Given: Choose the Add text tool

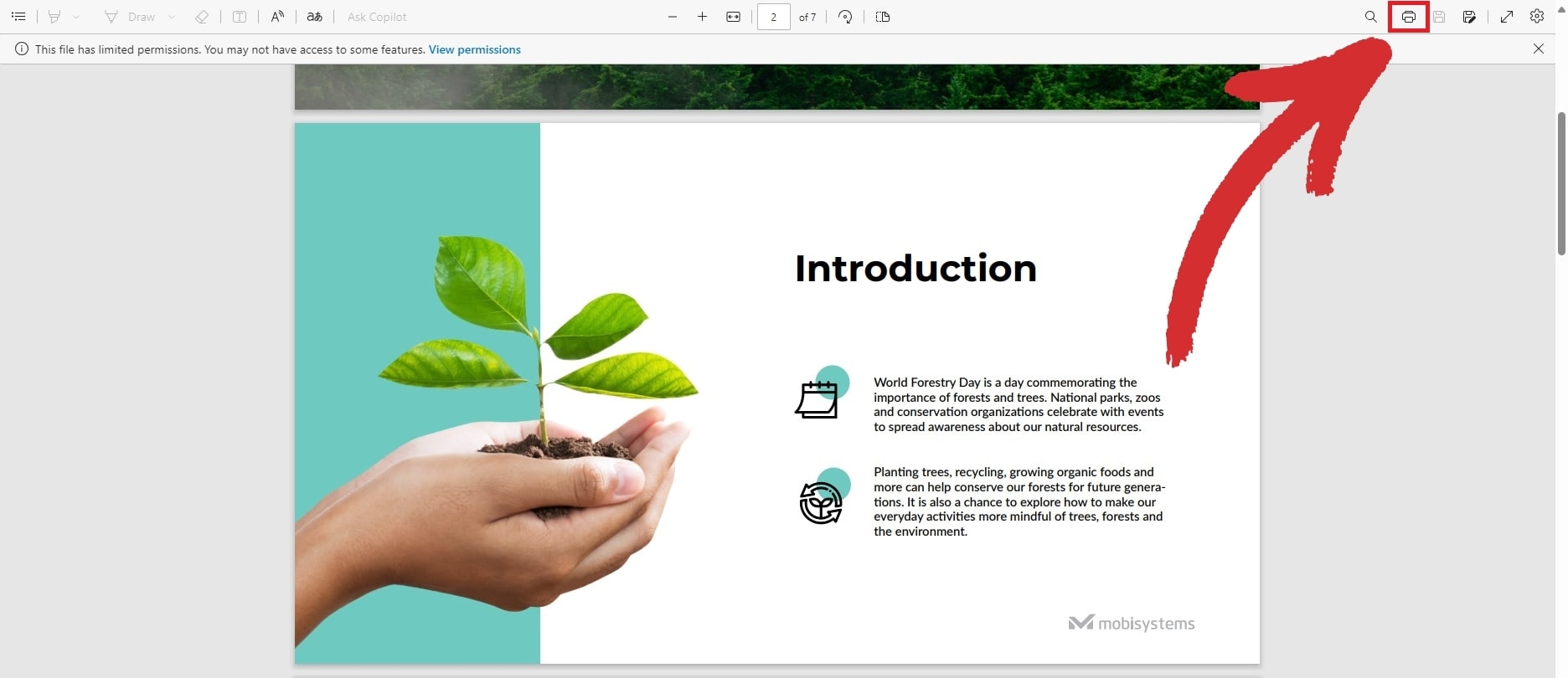Looking at the screenshot, I should pyautogui.click(x=240, y=17).
